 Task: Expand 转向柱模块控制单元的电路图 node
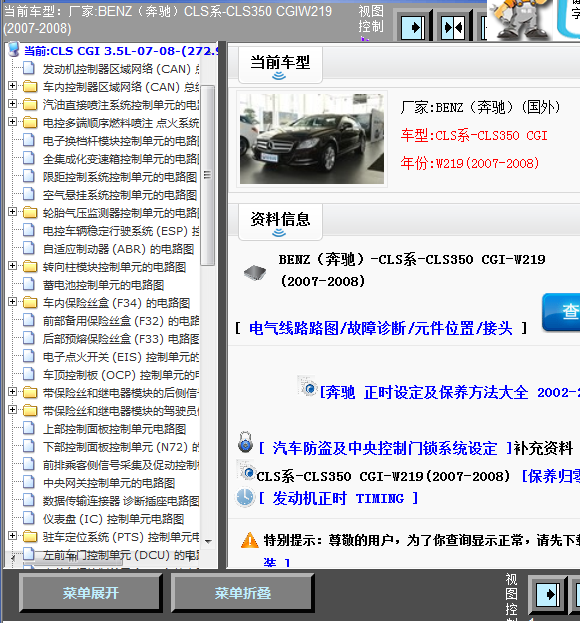(13, 265)
